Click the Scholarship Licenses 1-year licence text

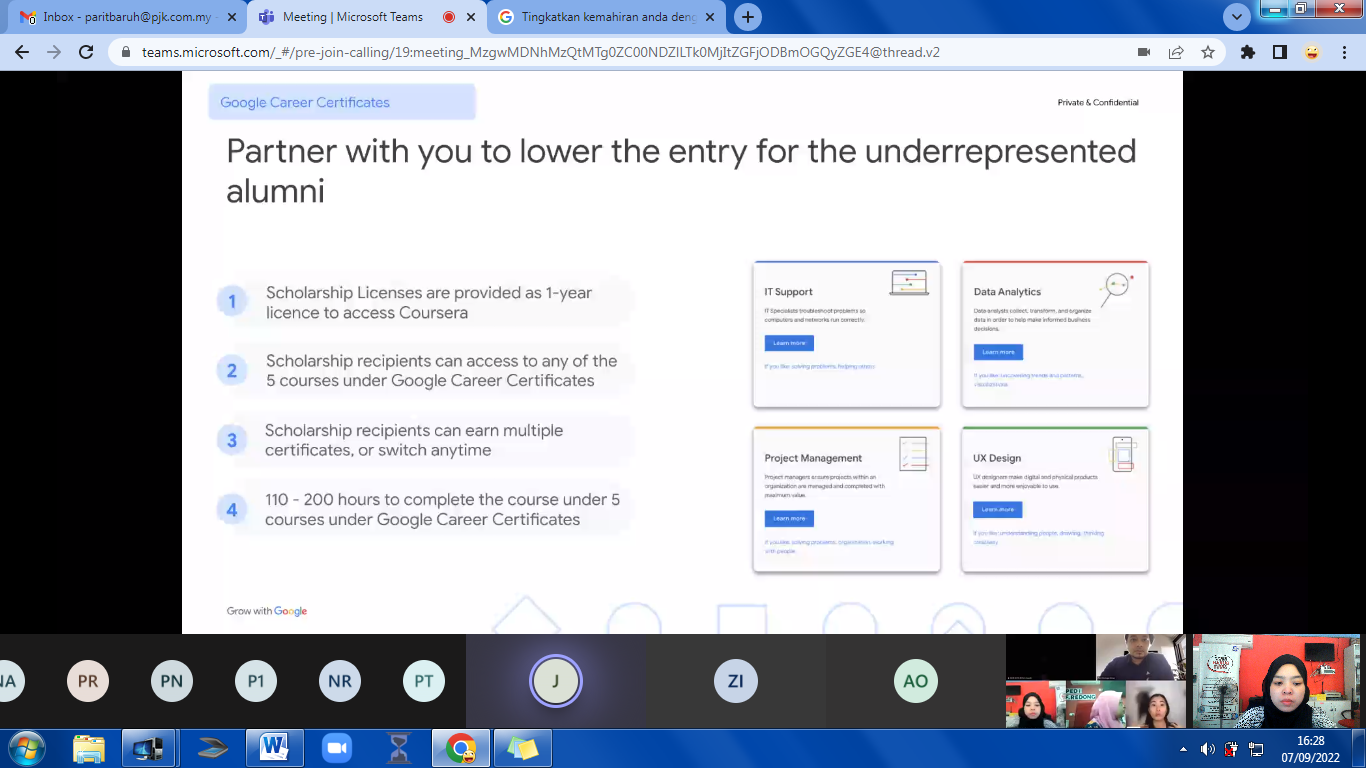429,303
